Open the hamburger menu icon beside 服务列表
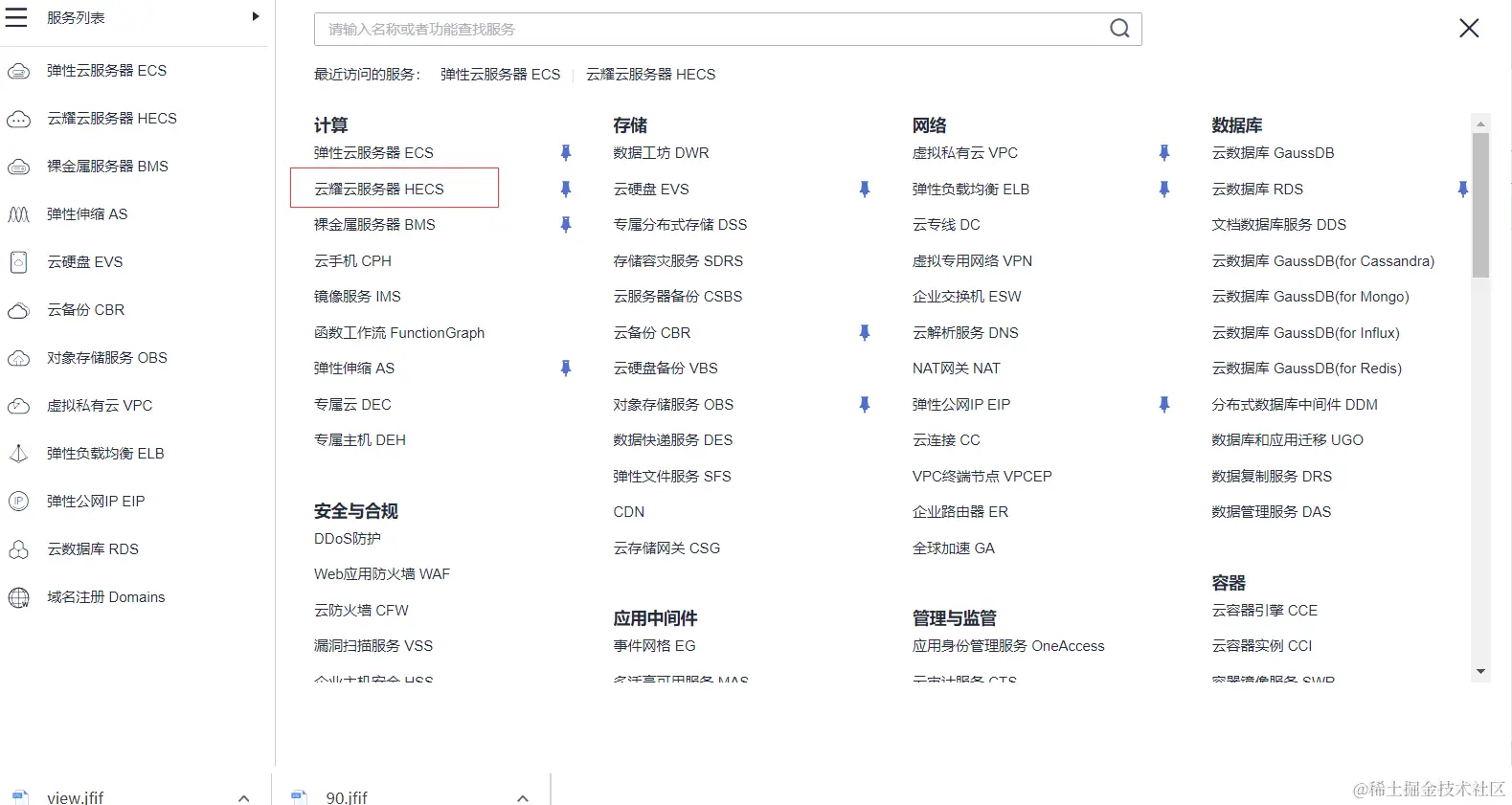Screen dimensions: 1512x805 pyautogui.click(x=16, y=17)
